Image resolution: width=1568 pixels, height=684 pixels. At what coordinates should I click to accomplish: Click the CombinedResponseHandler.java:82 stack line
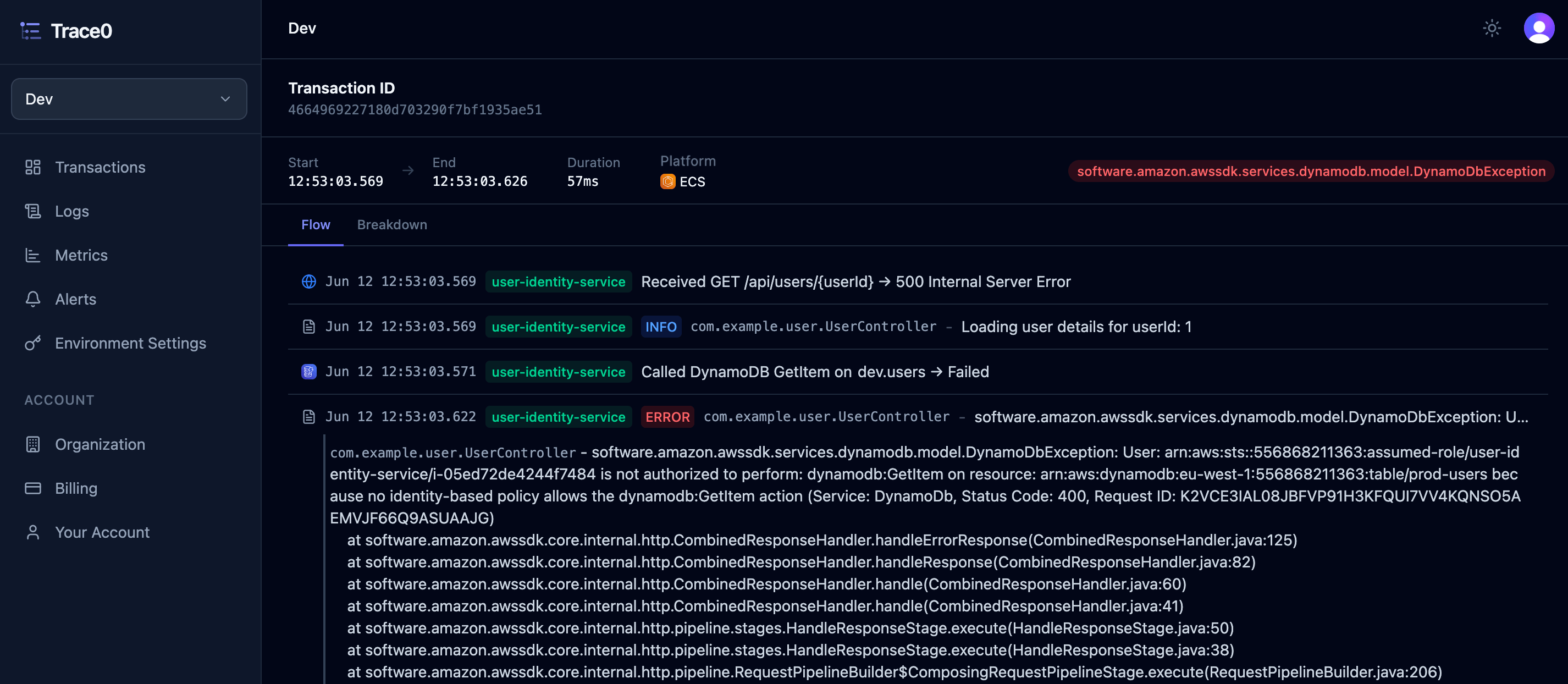pyautogui.click(x=801, y=562)
